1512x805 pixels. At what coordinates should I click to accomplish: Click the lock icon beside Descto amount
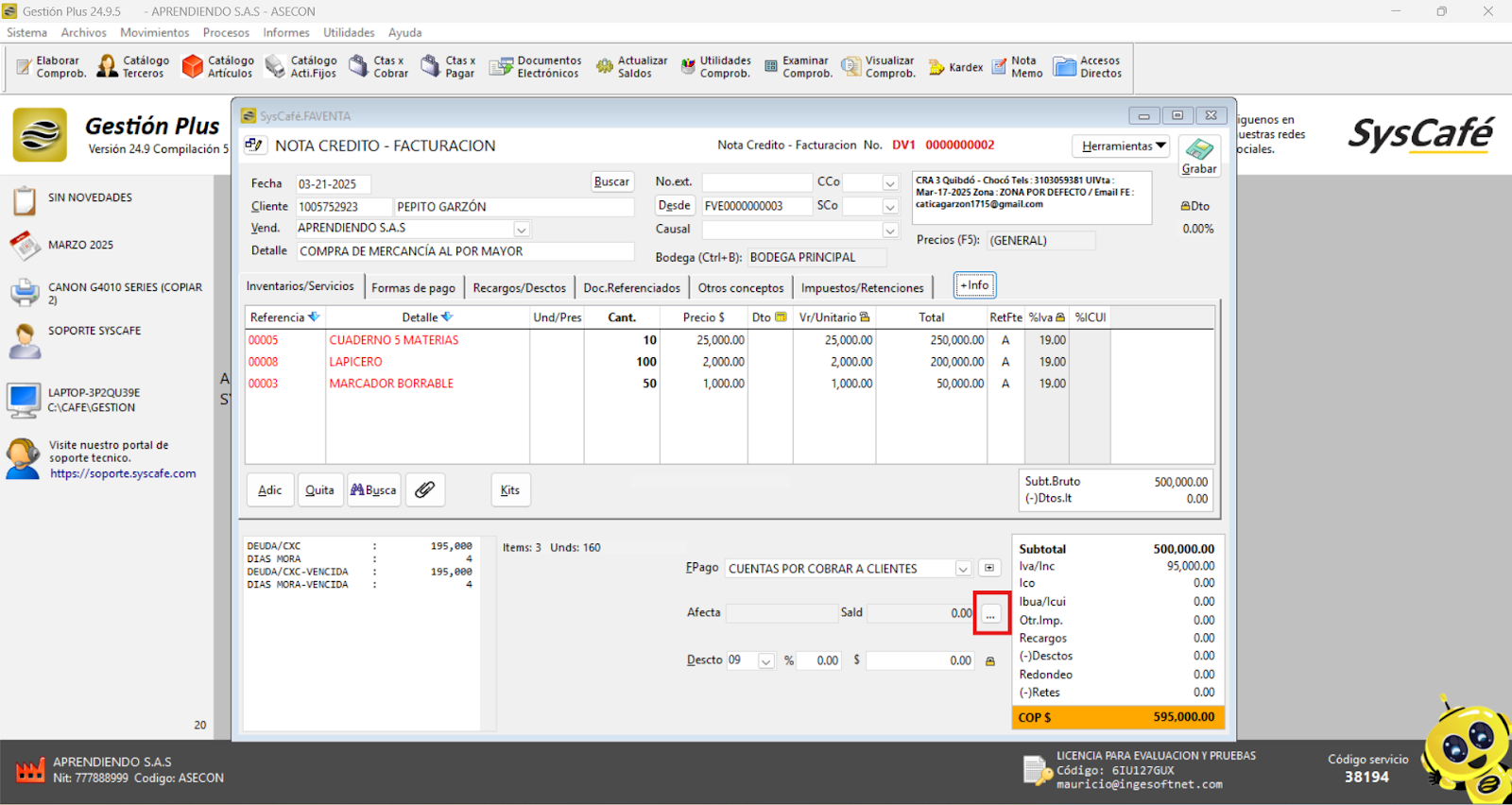pyautogui.click(x=990, y=661)
